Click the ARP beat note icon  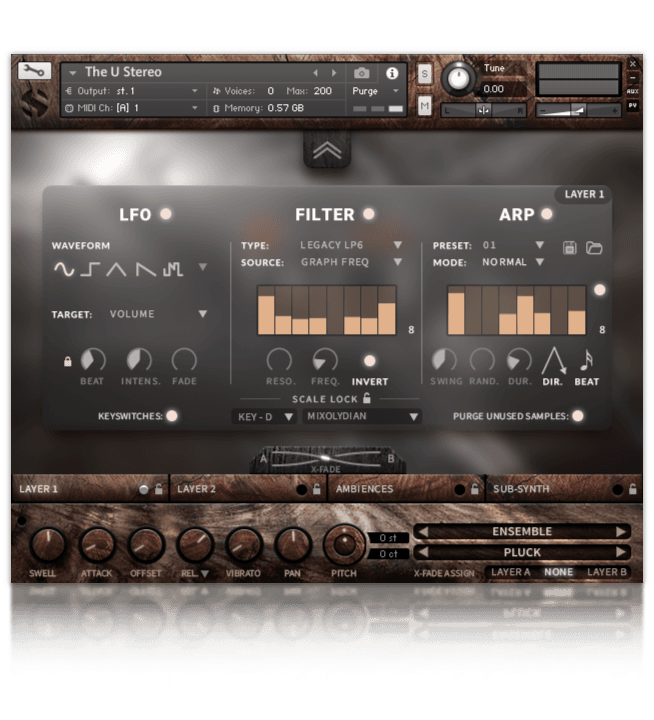pos(586,360)
